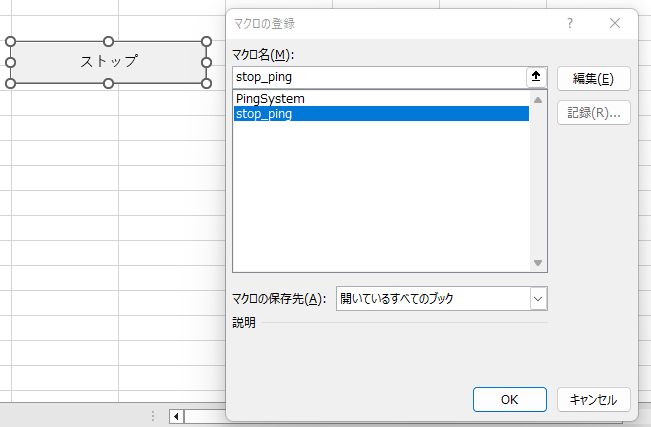This screenshot has width=651, height=427.
Task: Open the マクロの保存先 dropdown
Action: point(538,298)
